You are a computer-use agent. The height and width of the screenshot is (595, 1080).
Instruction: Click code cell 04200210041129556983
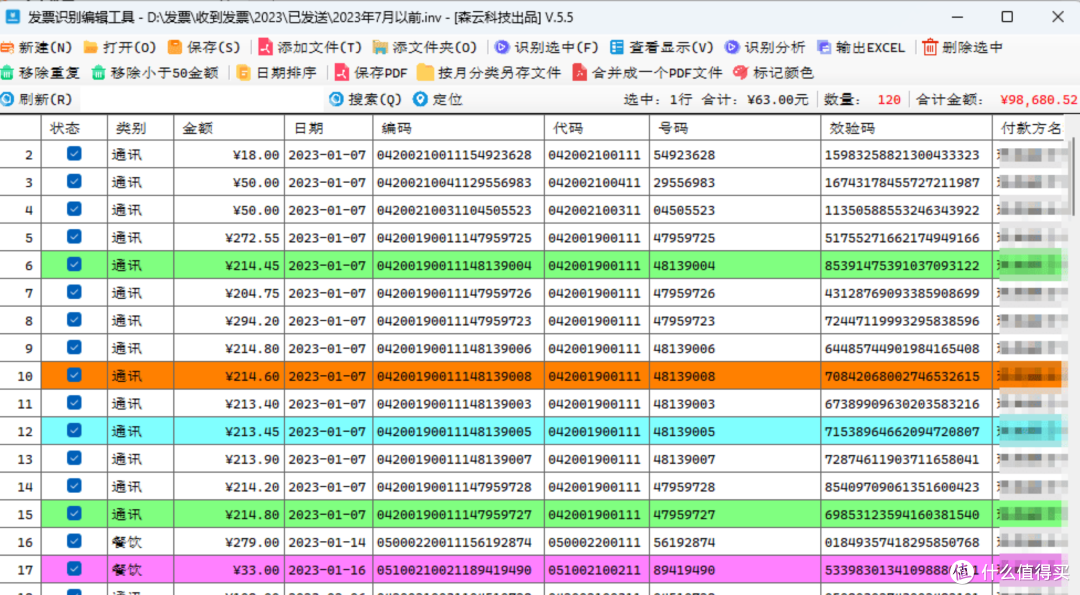[x=459, y=182]
